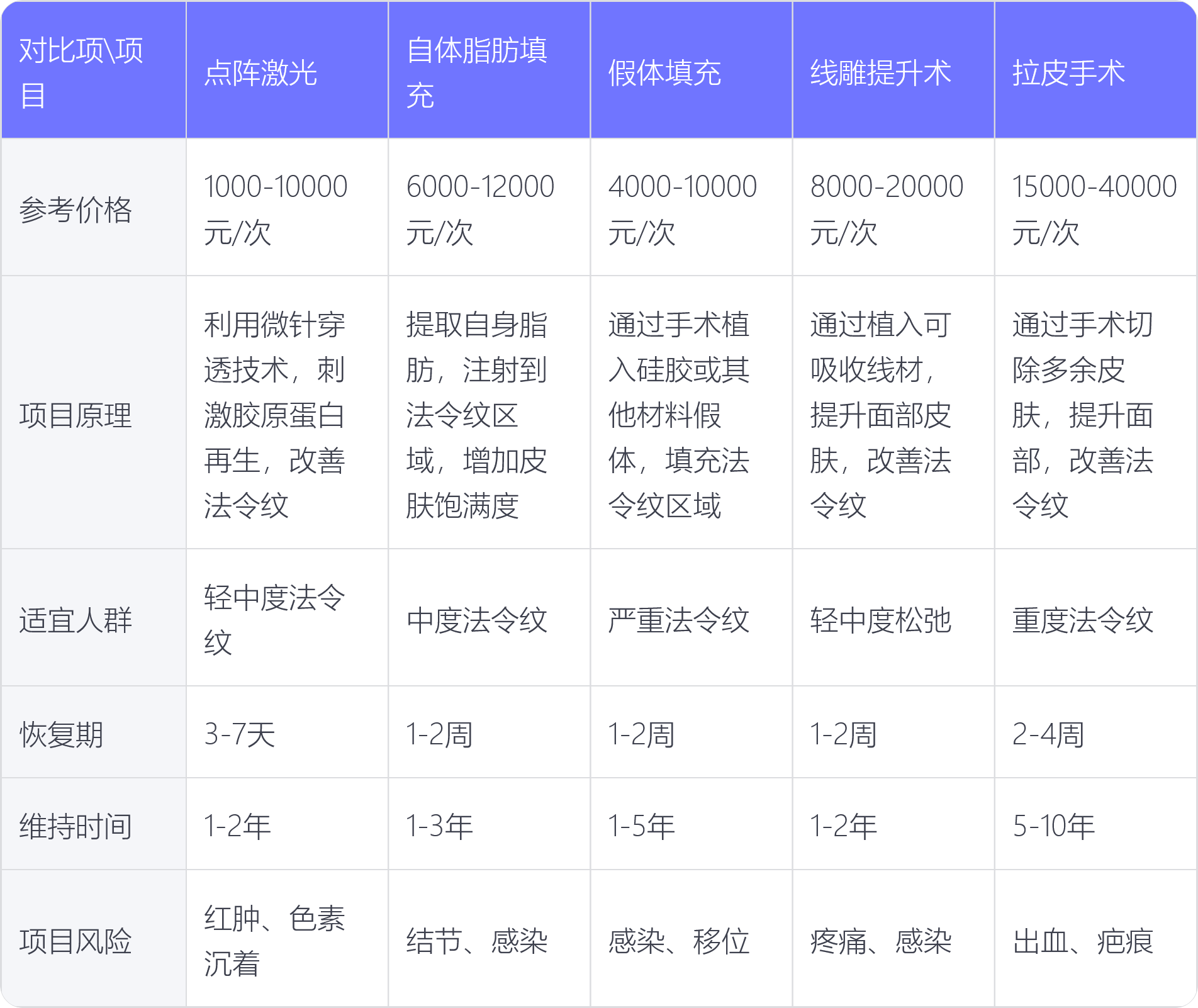Click the 维持时间 row label
The image size is (1198, 1008).
94,824
